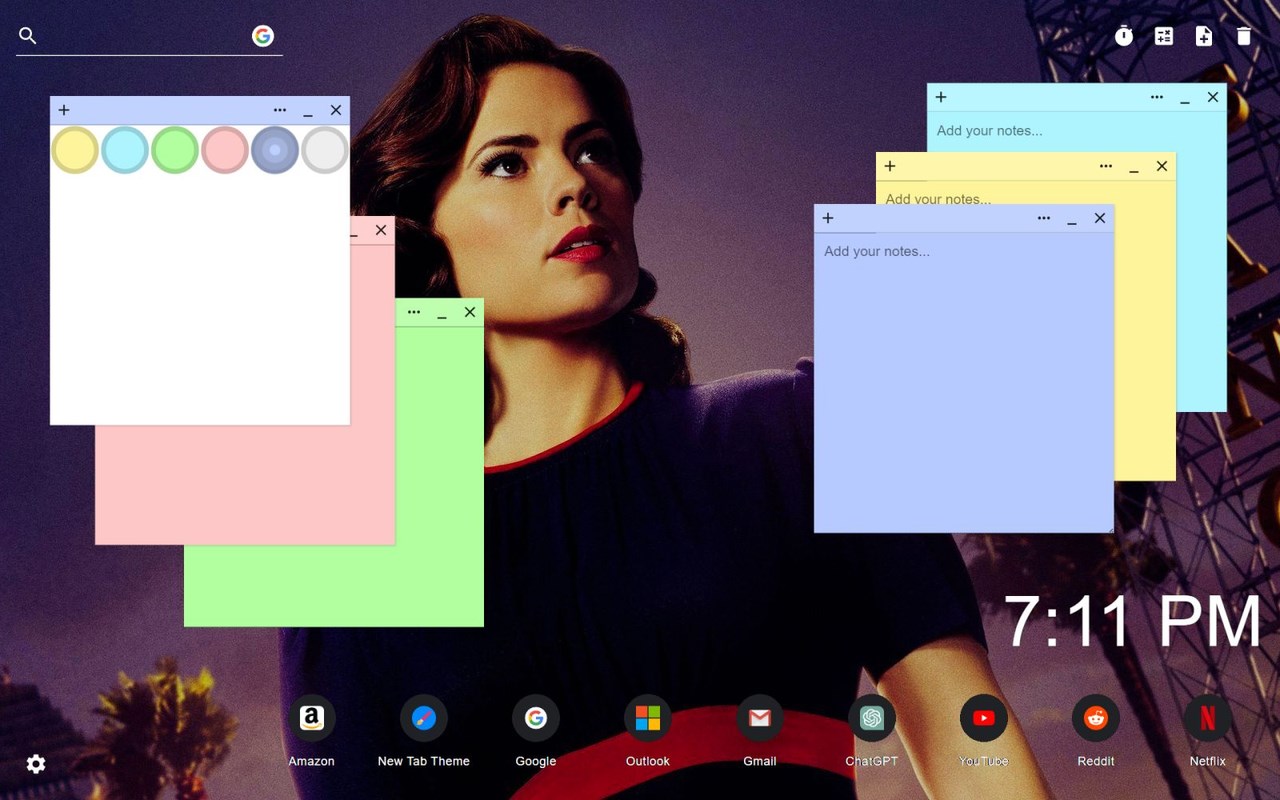
Task: Open the Google shortcut in the dock
Action: click(536, 718)
